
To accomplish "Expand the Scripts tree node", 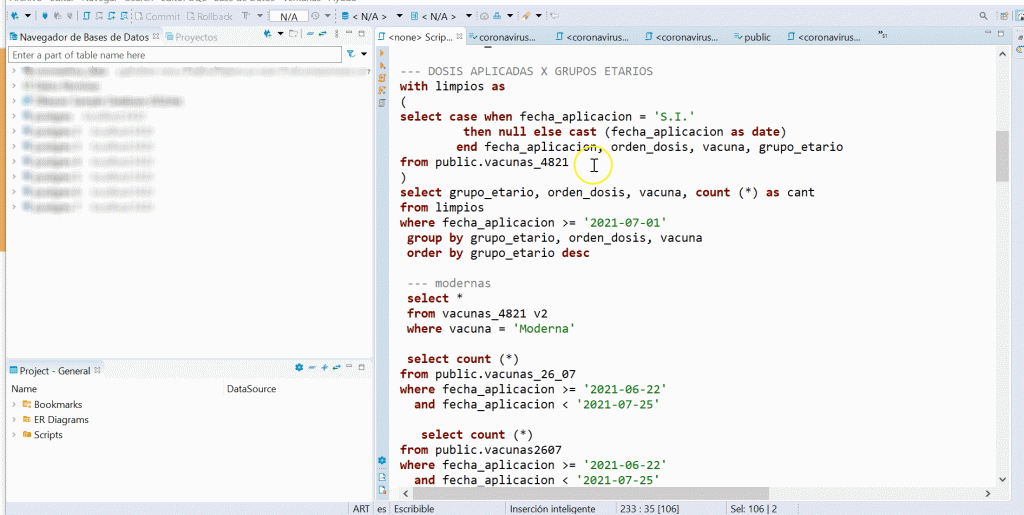I will coord(14,434).
